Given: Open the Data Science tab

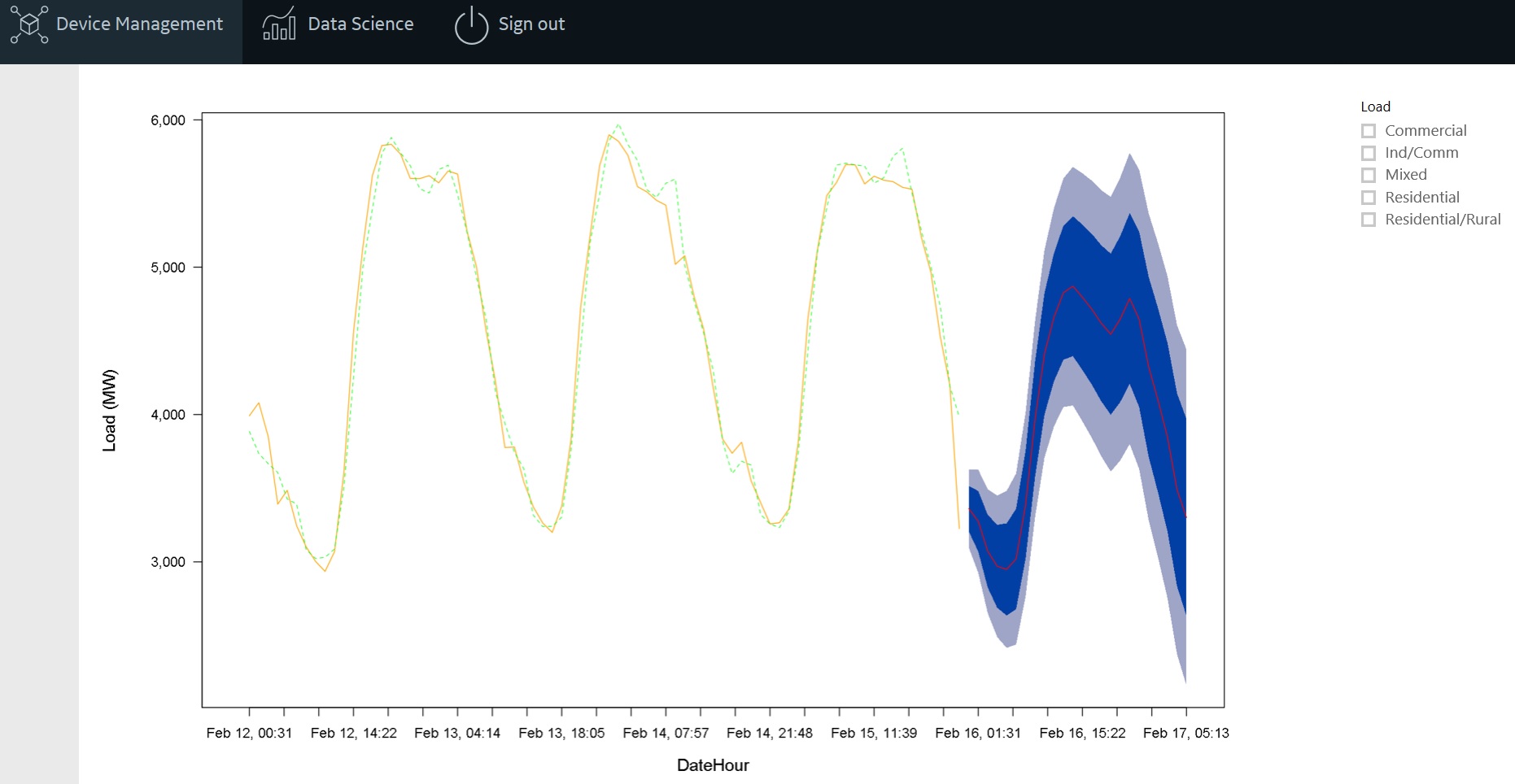Looking at the screenshot, I should point(338,24).
